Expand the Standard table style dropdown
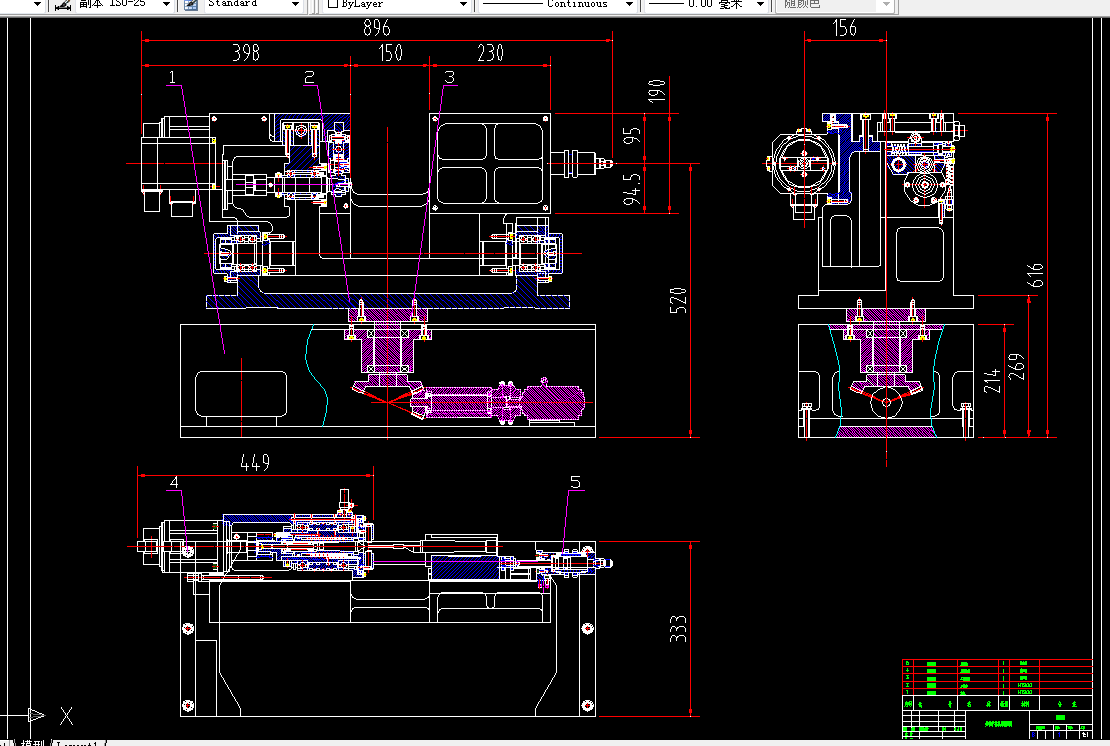Screen dimensions: 1110x746 click(295, 4)
